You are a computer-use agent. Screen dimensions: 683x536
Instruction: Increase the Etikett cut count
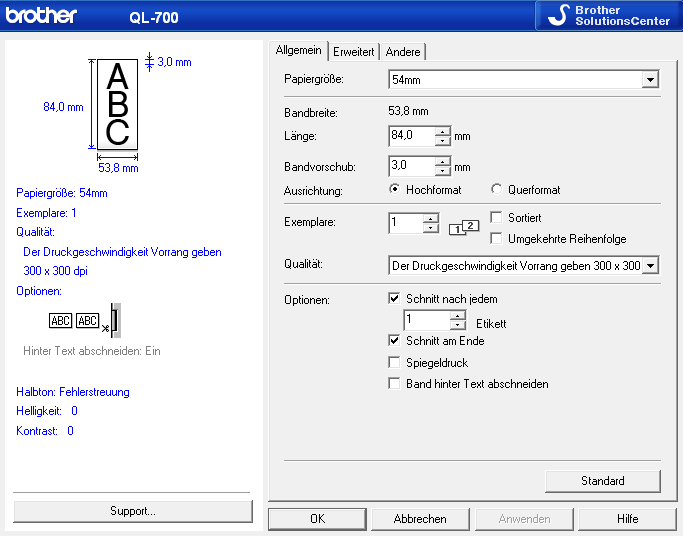click(458, 316)
